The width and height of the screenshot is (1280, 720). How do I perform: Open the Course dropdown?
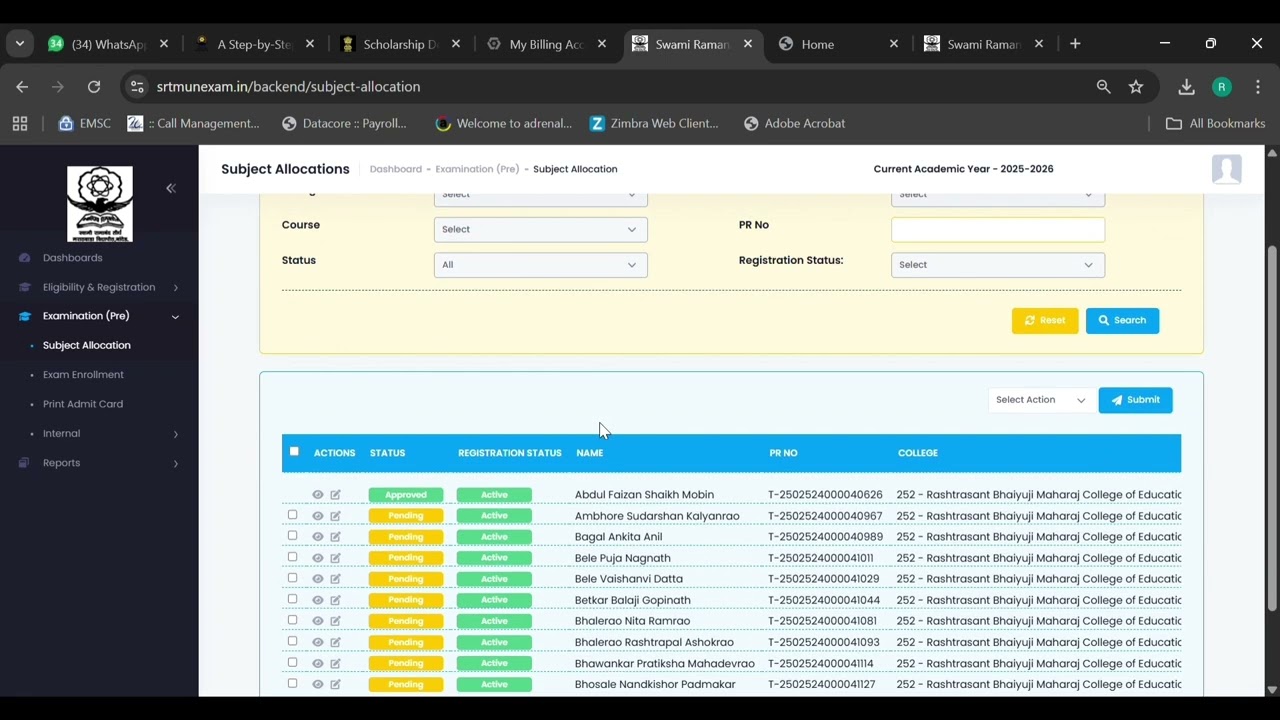(541, 229)
